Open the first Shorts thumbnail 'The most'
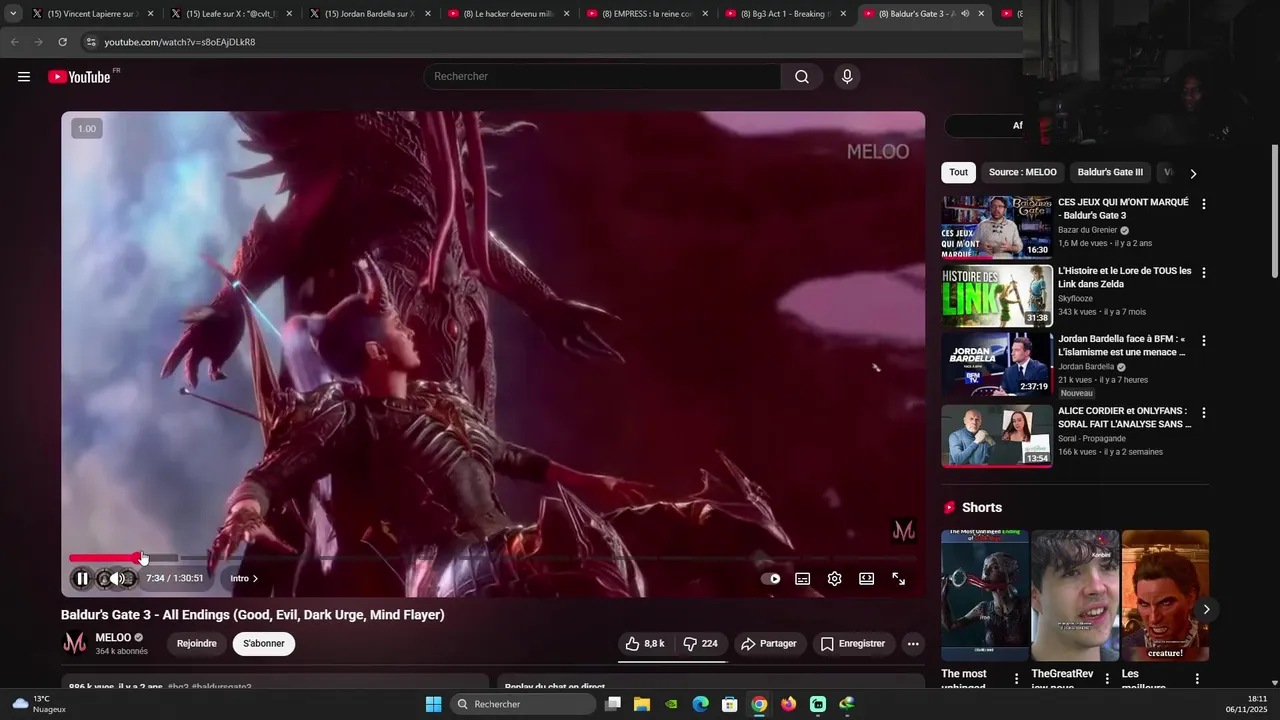This screenshot has height=720, width=1280. pyautogui.click(x=985, y=596)
